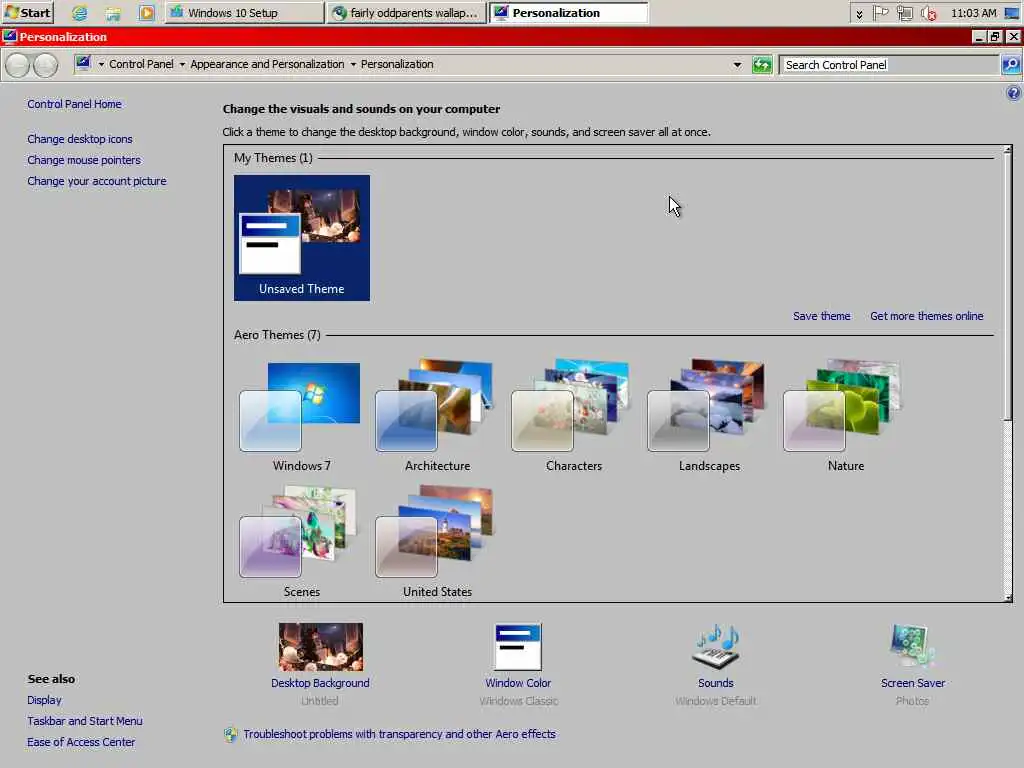Click Save theme link
Viewport: 1024px width, 768px height.
click(x=822, y=316)
